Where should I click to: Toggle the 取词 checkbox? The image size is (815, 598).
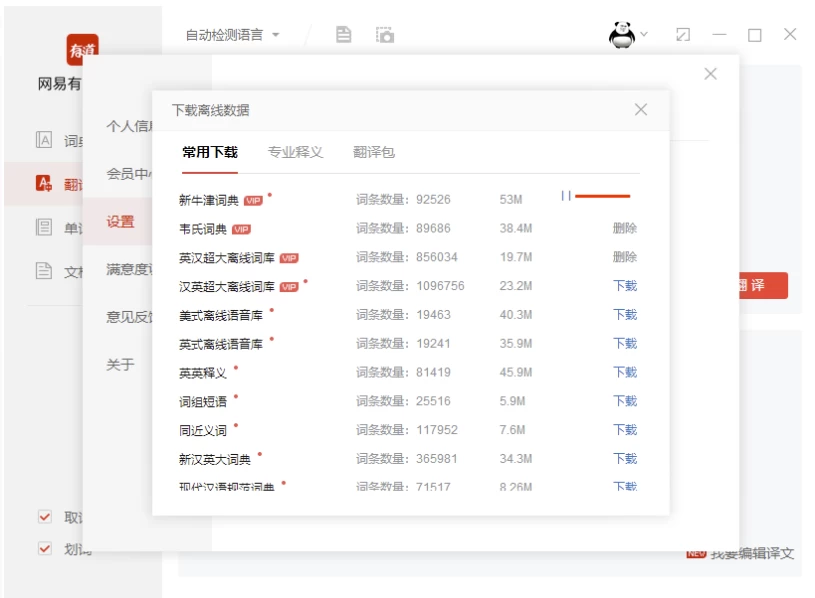(44, 517)
